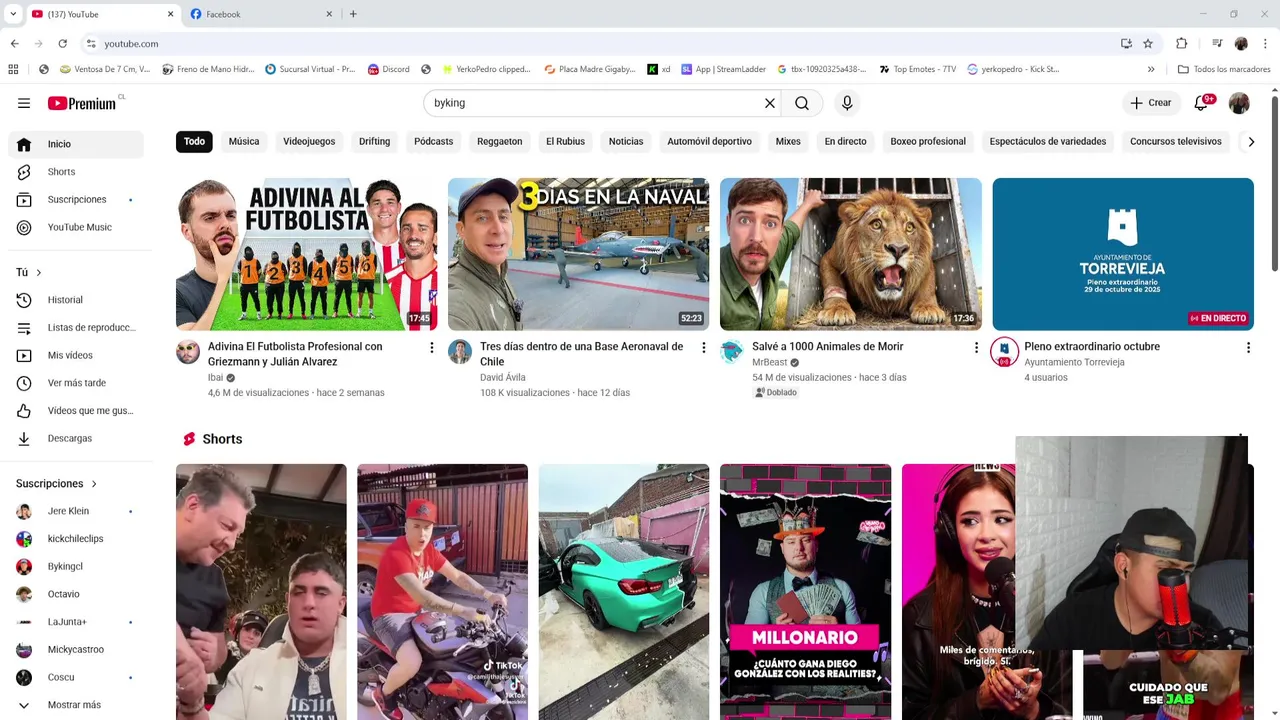
Task: Open the browser tab search dropdown
Action: point(13,14)
